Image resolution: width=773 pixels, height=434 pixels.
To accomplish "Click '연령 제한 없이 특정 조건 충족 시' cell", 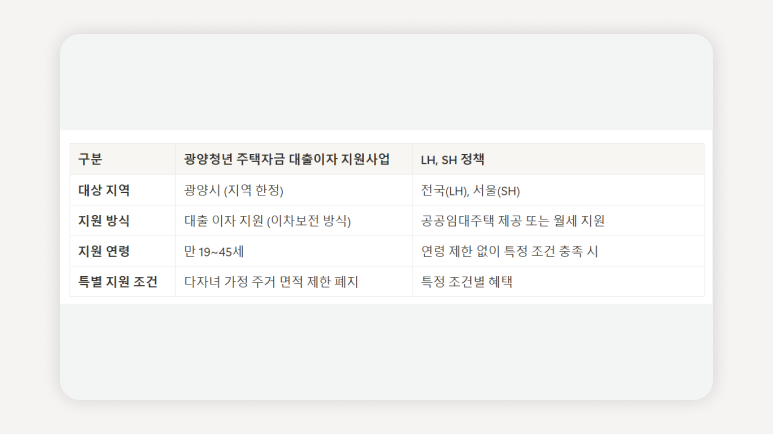I will click(x=558, y=251).
